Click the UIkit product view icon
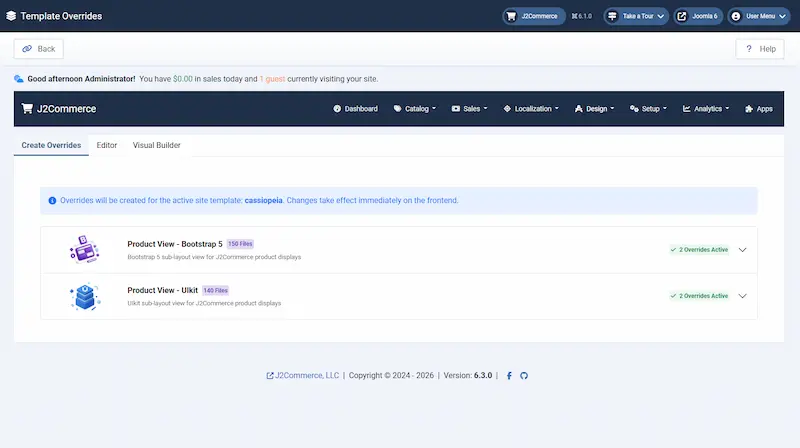This screenshot has width=800, height=448. coord(84,296)
